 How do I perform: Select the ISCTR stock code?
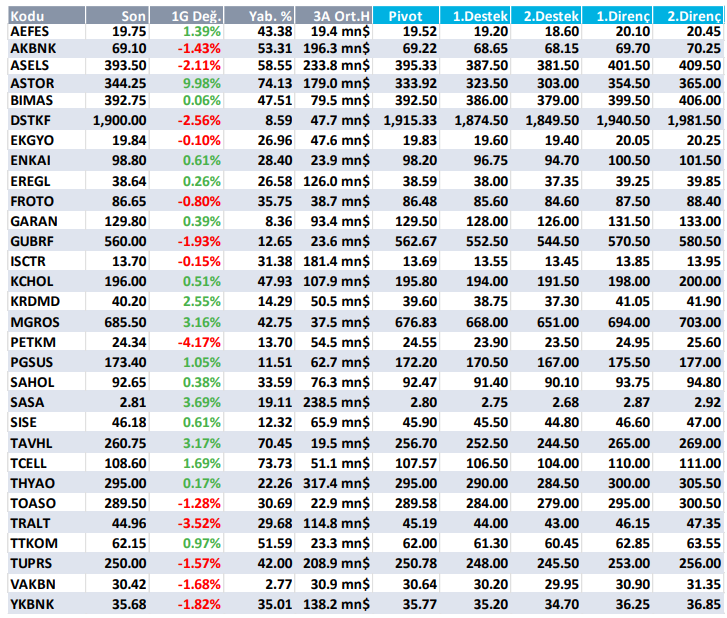click(28, 261)
